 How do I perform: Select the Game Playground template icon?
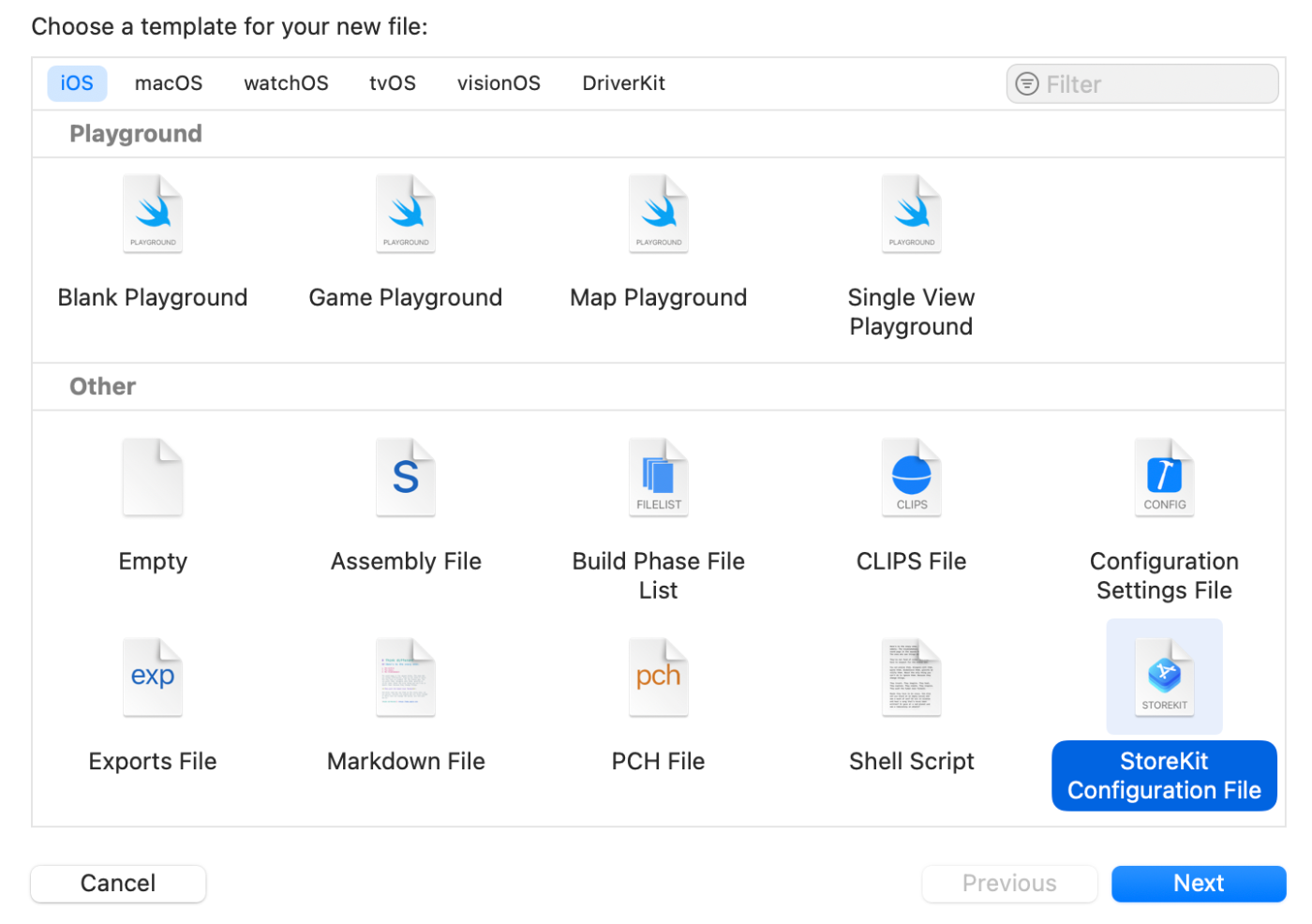[406, 214]
